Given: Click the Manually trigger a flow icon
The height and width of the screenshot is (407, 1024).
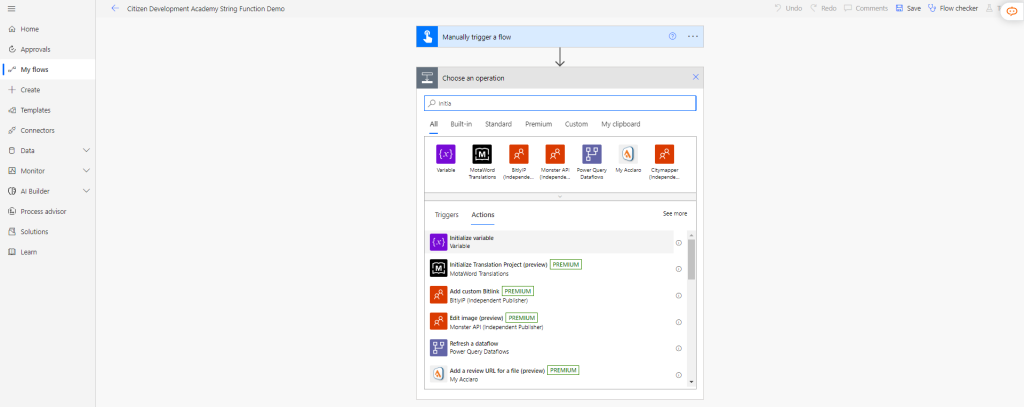Looking at the screenshot, I should click(x=426, y=37).
